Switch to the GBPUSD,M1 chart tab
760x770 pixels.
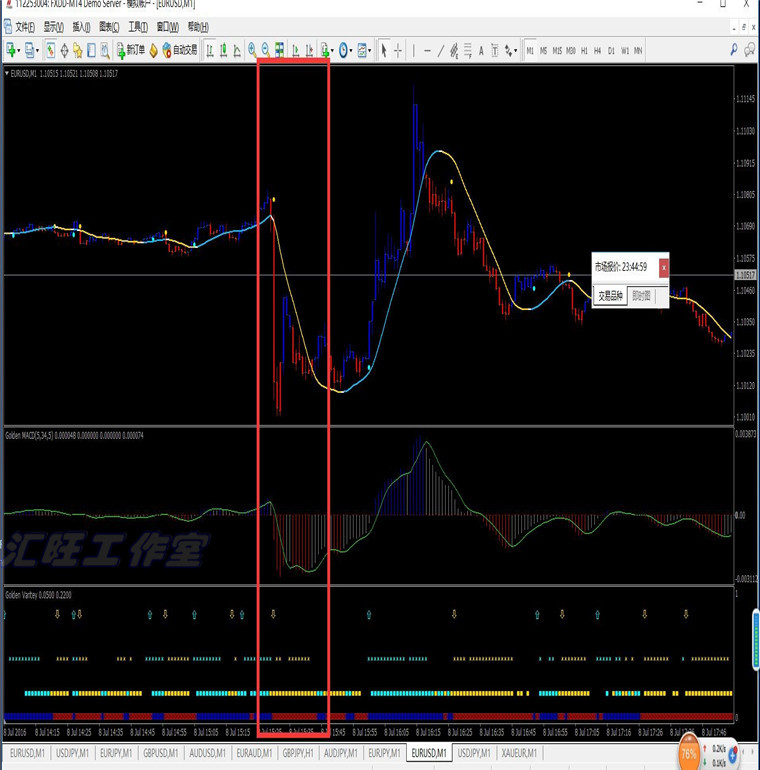tap(161, 753)
